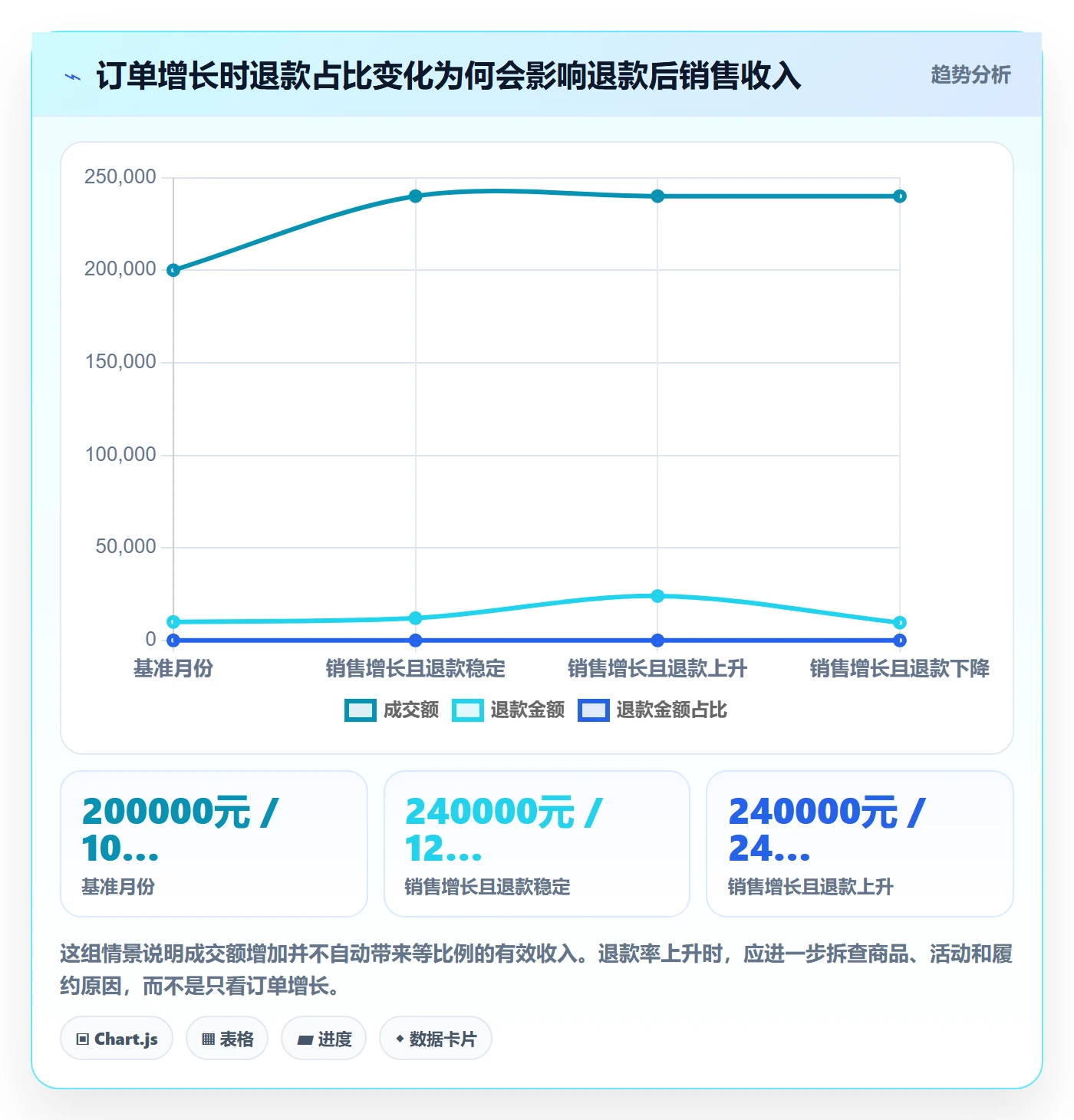This screenshot has height=1120, width=1074.
Task: Click the y-axis value 250,000
Action: click(120, 177)
